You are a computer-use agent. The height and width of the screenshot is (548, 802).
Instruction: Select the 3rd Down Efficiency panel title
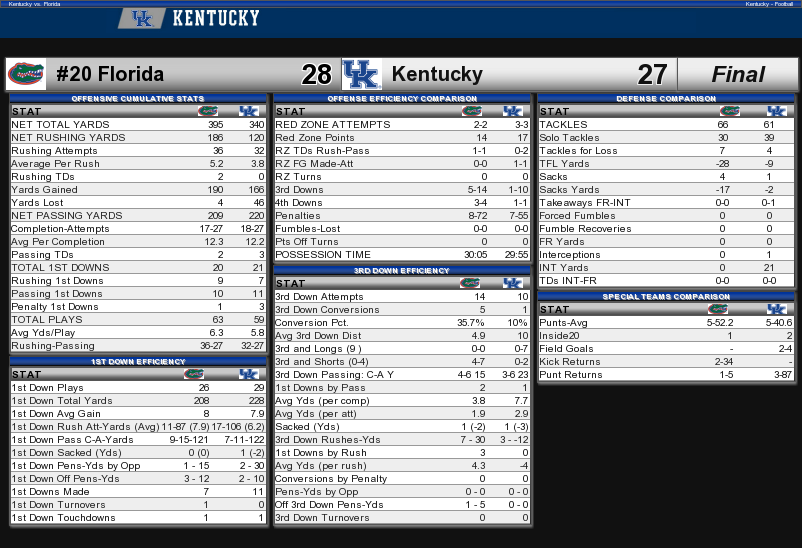(402, 270)
